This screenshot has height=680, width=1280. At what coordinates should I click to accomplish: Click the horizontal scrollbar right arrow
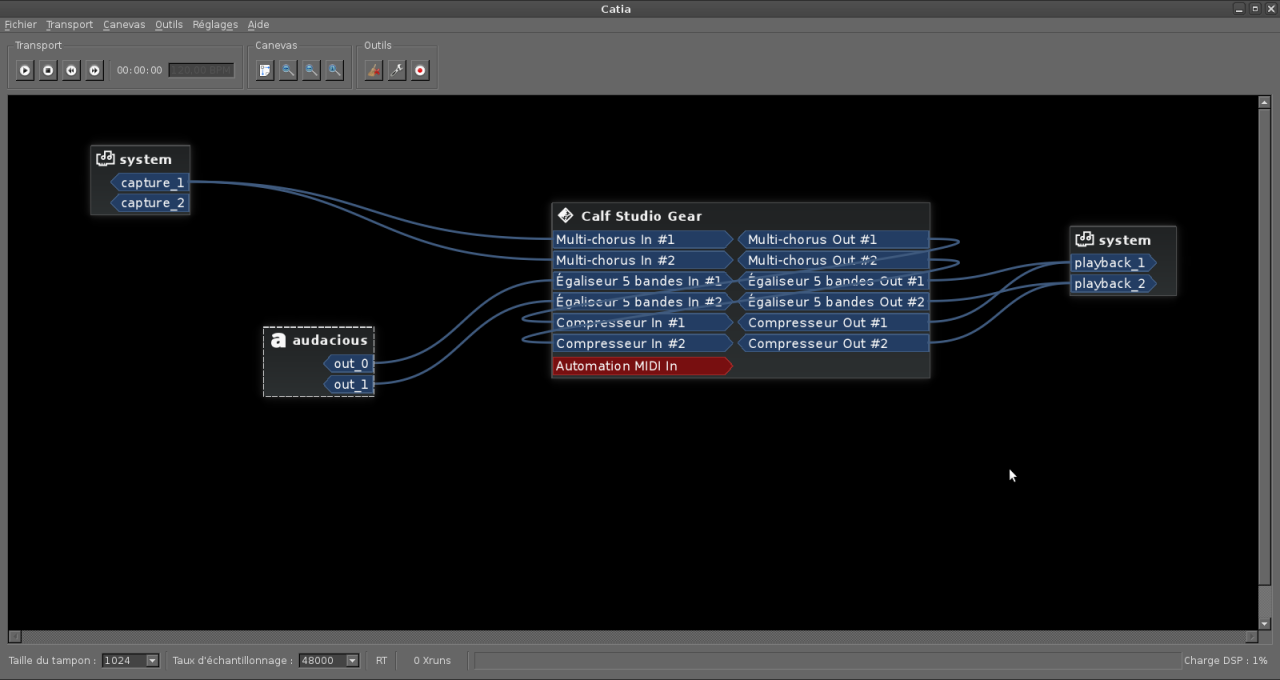point(1251,637)
